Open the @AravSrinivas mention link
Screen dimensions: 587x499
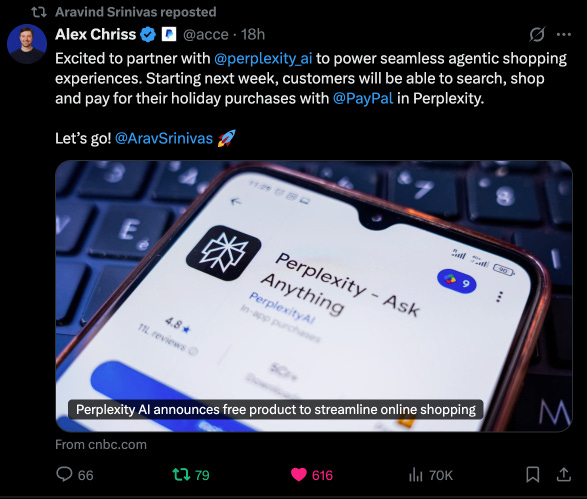[x=164, y=139]
